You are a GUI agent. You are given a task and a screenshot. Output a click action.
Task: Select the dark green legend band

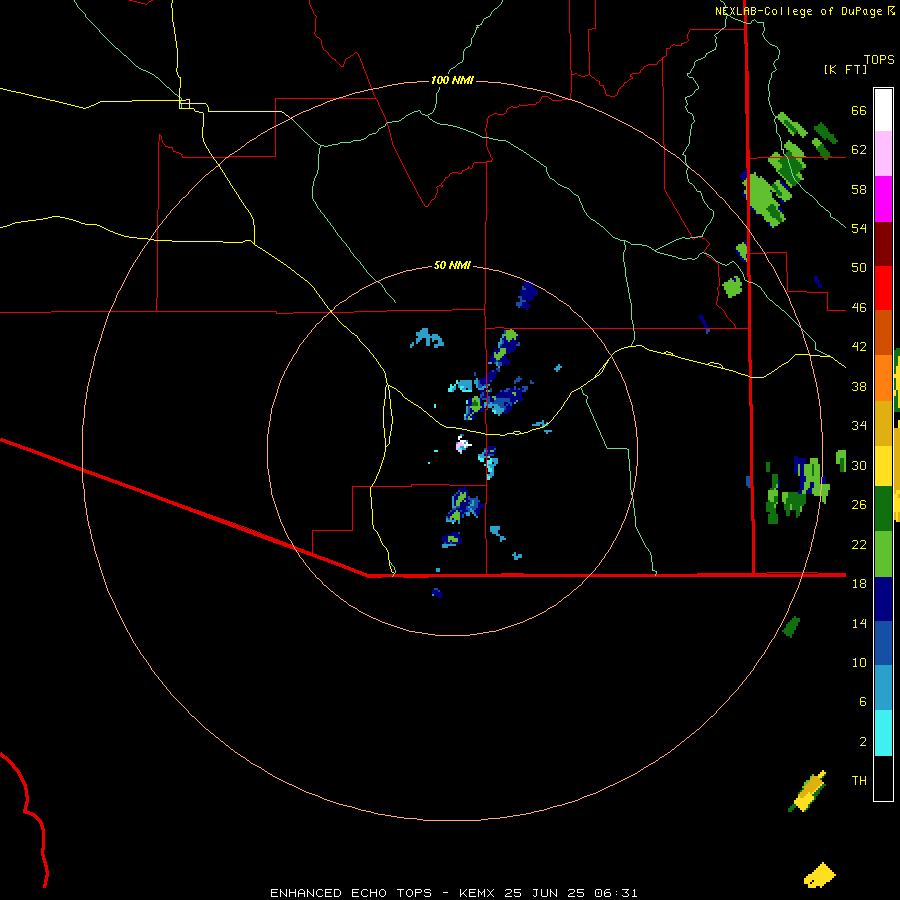[x=883, y=509]
